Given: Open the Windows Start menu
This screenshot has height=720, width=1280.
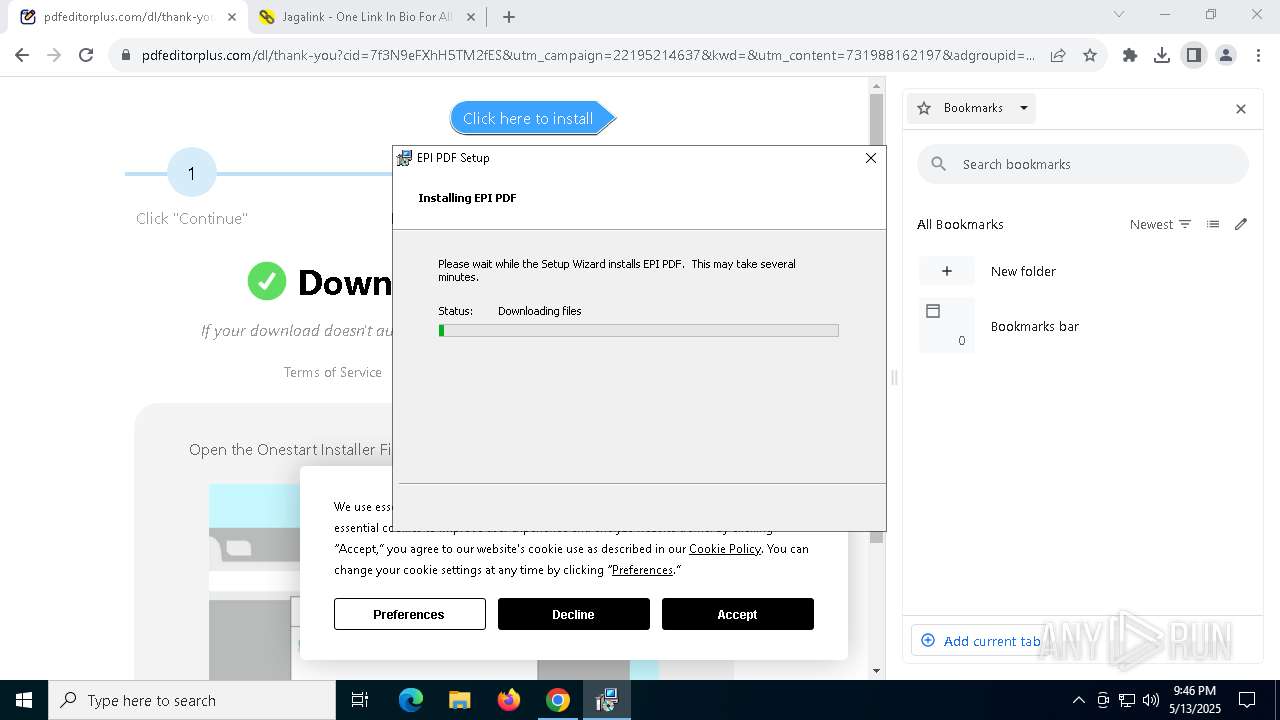Looking at the screenshot, I should click(x=24, y=700).
